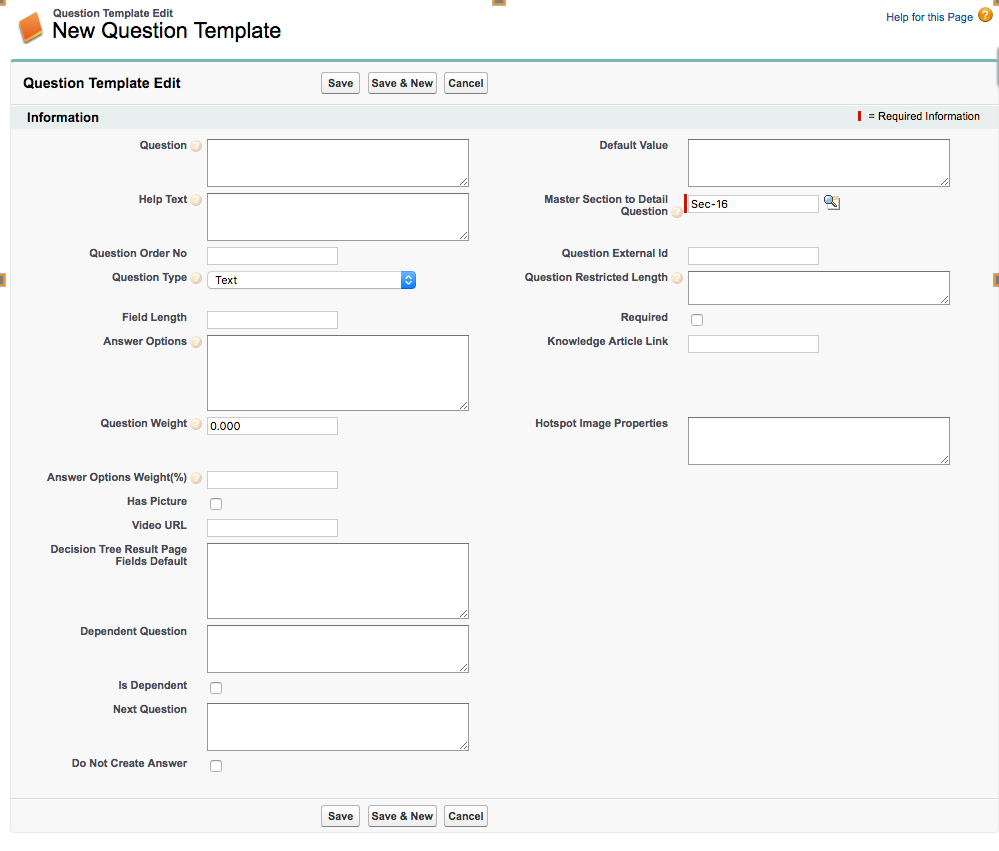999x851 pixels.
Task: Click the orange help question mark icon
Action: coord(985,15)
